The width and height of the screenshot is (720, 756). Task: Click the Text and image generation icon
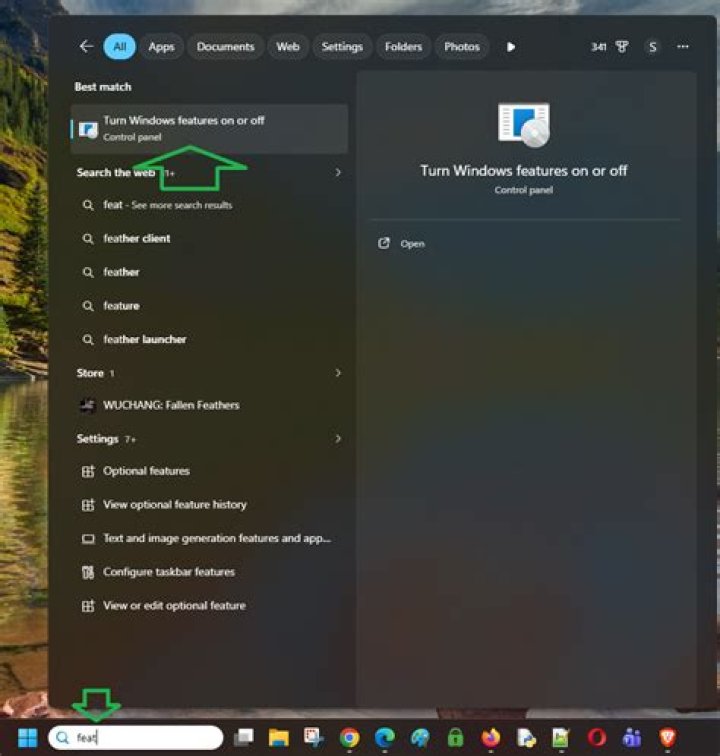[88, 539]
